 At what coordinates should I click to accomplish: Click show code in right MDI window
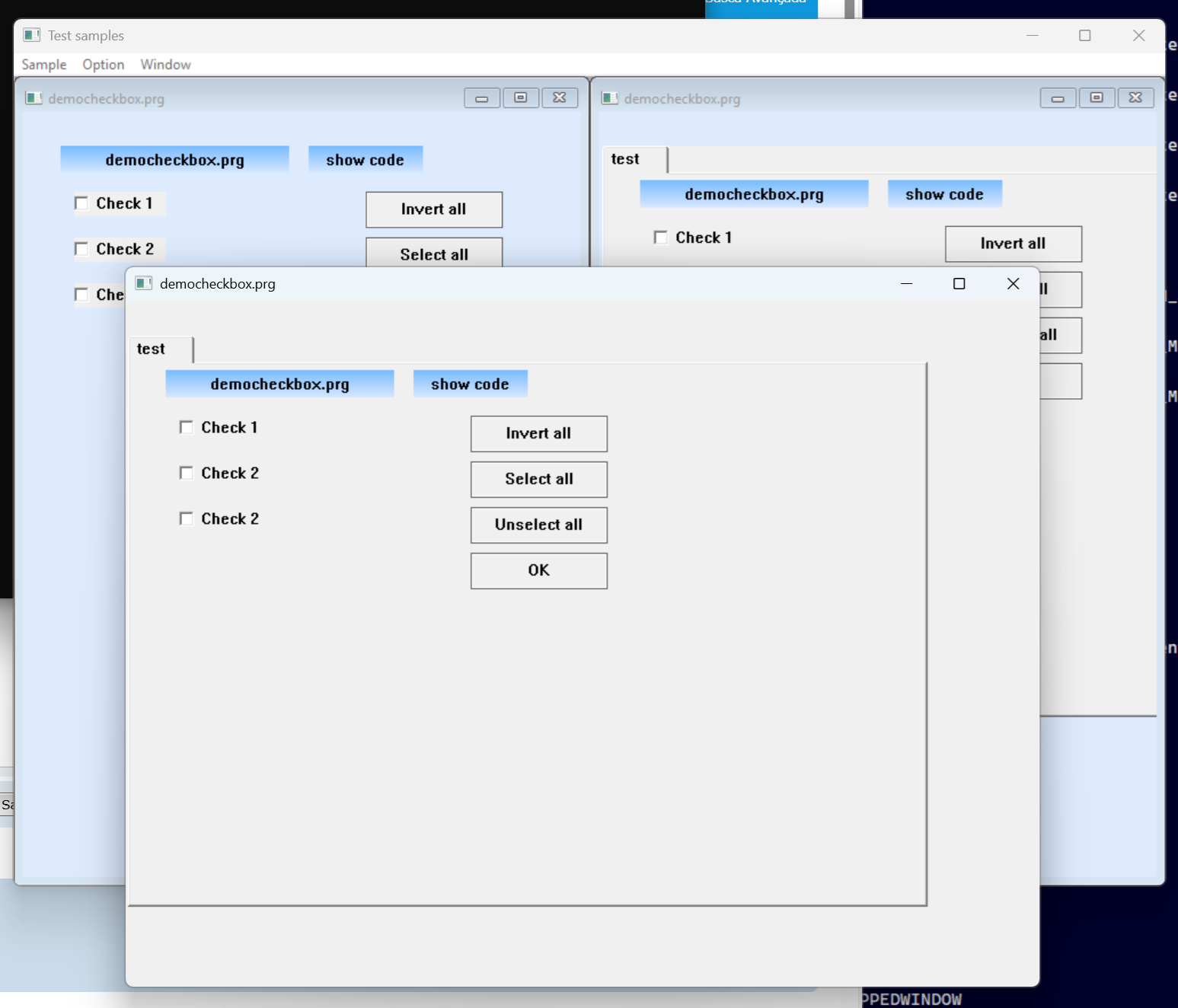[945, 193]
